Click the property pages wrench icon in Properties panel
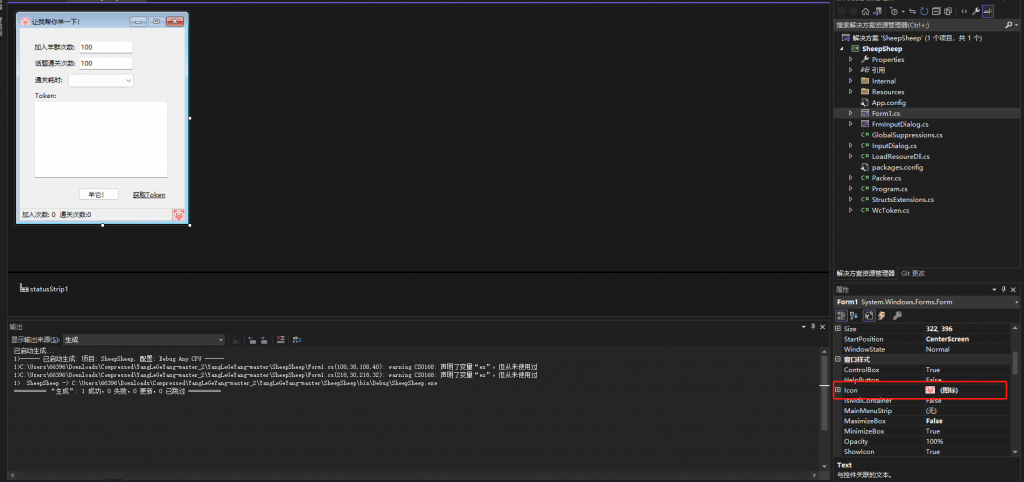This screenshot has height=482, width=1024. pyautogui.click(x=897, y=315)
